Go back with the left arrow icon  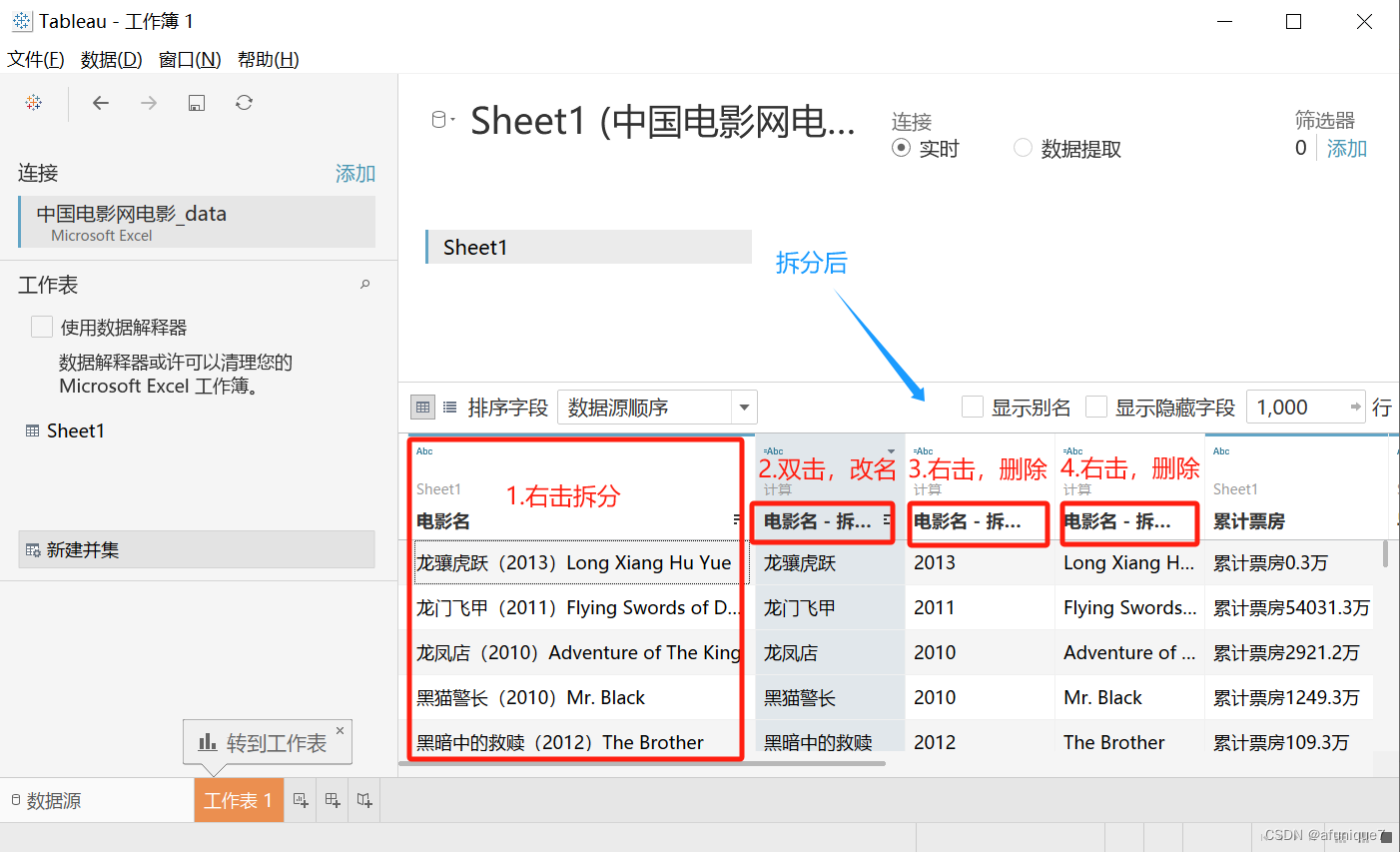point(101,103)
